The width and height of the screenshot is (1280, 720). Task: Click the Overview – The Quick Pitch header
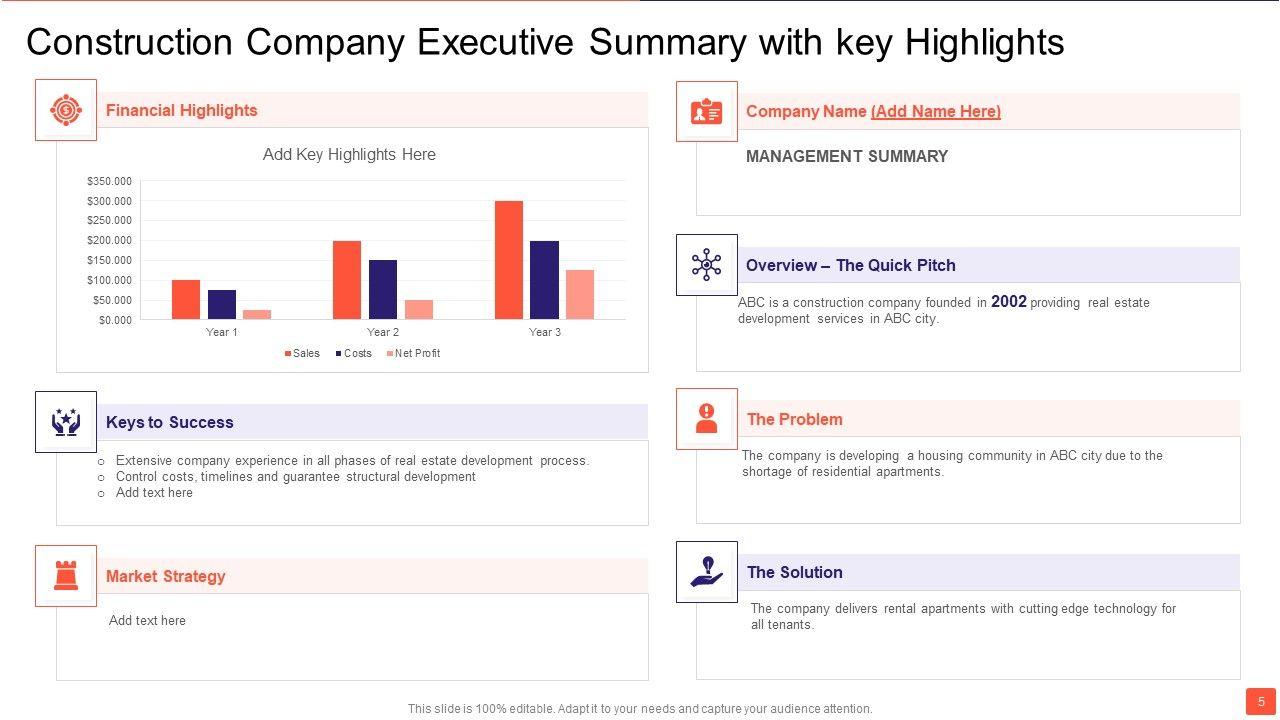coord(850,265)
